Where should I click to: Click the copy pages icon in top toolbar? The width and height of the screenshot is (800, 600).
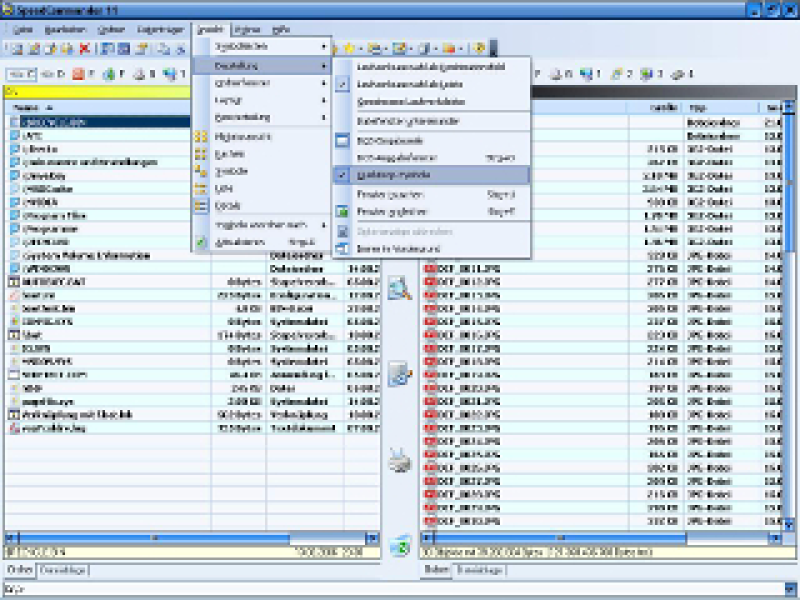click(163, 48)
